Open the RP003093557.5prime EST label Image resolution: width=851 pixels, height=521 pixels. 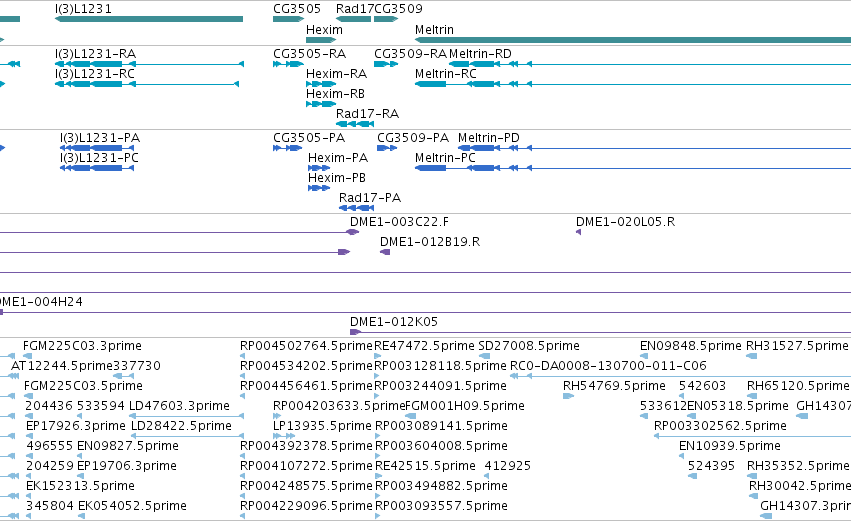pyautogui.click(x=442, y=507)
